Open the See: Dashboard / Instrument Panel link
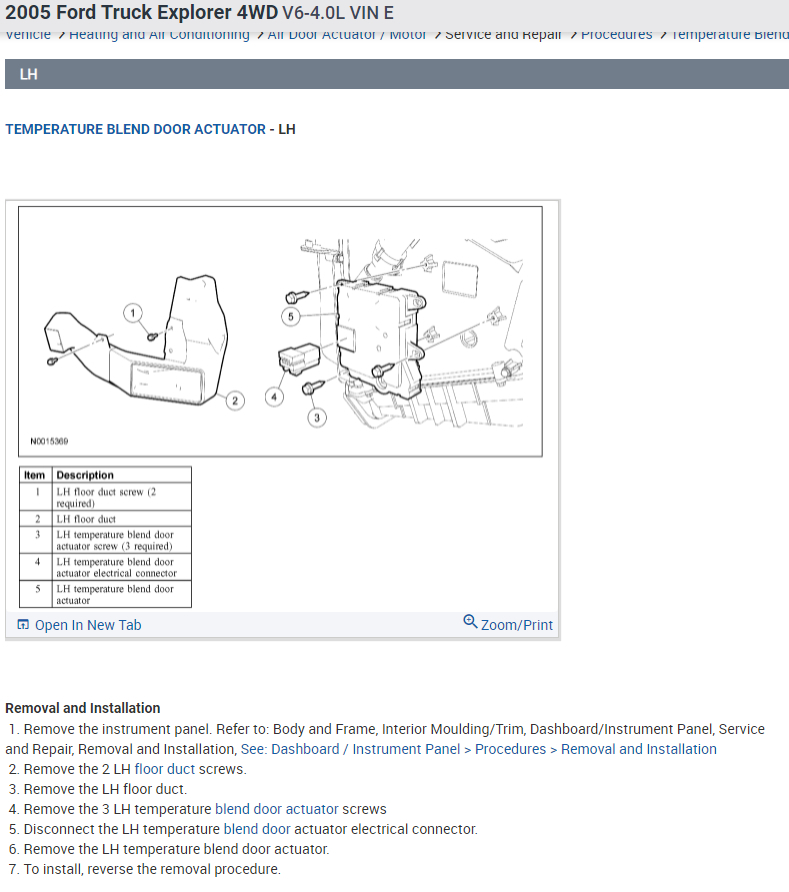 pos(478,749)
